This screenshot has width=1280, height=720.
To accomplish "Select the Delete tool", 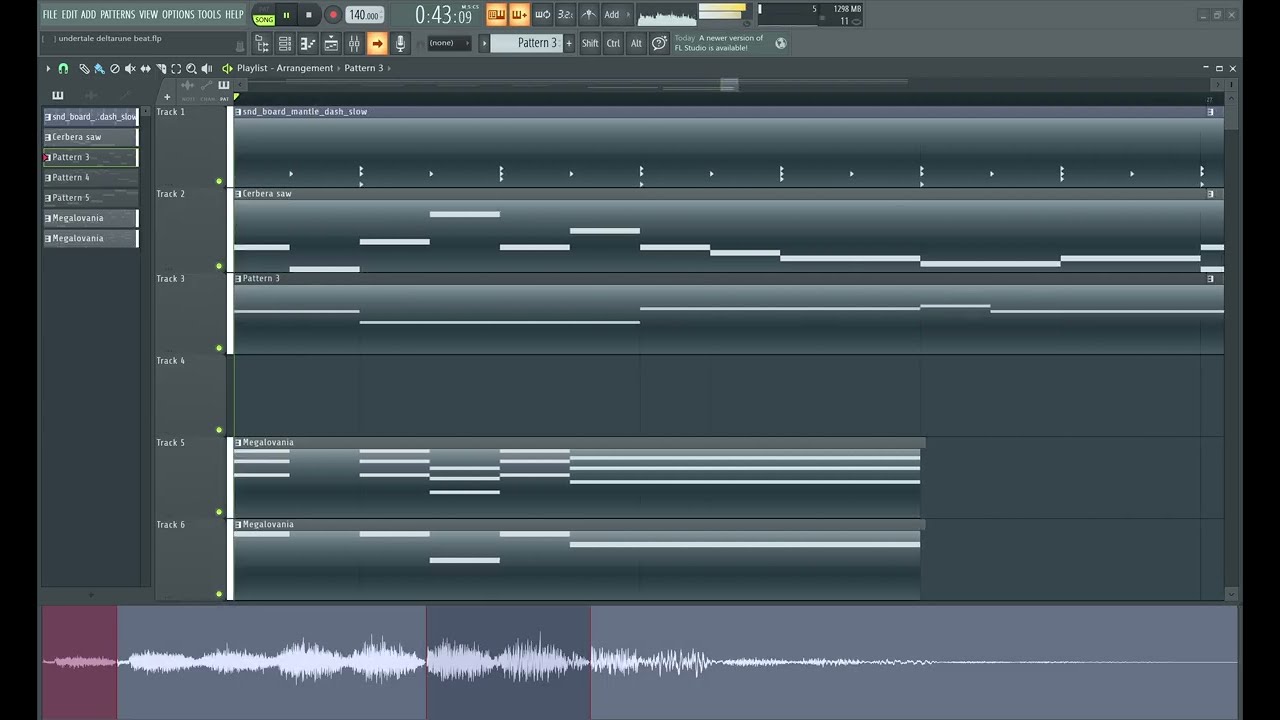I will point(114,68).
